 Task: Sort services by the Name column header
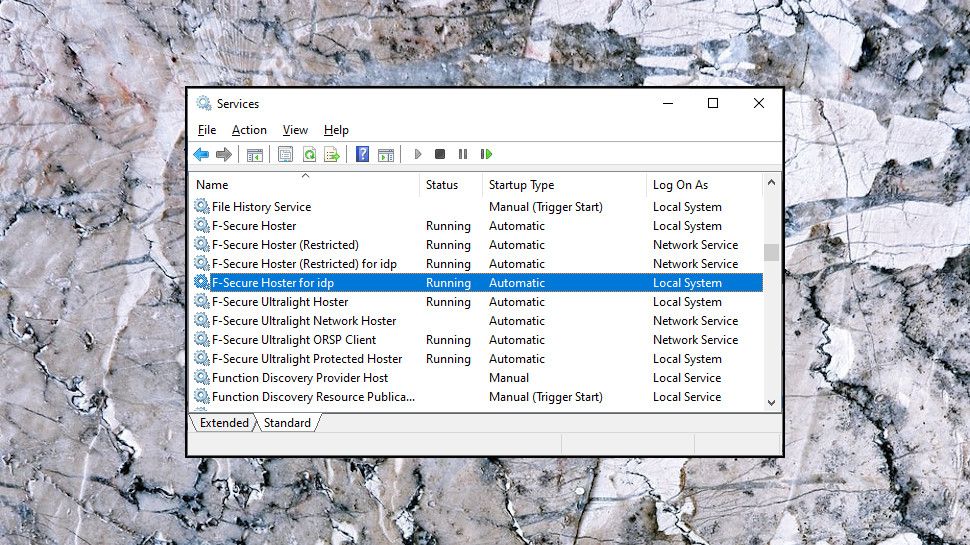(x=212, y=185)
